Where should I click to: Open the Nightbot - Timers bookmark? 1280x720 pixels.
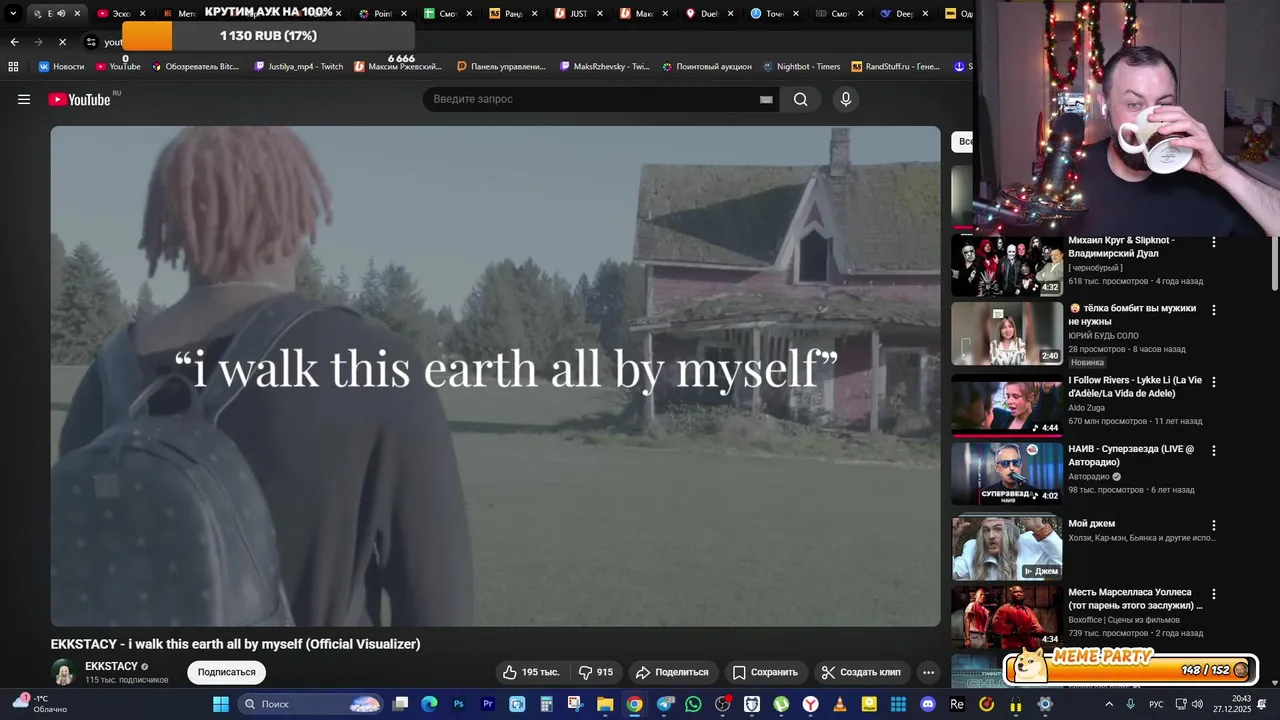pos(801,66)
